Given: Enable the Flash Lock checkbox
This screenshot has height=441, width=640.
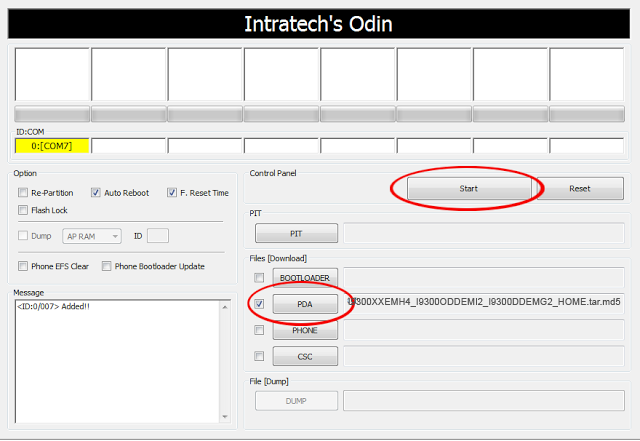Looking at the screenshot, I should pos(23,210).
